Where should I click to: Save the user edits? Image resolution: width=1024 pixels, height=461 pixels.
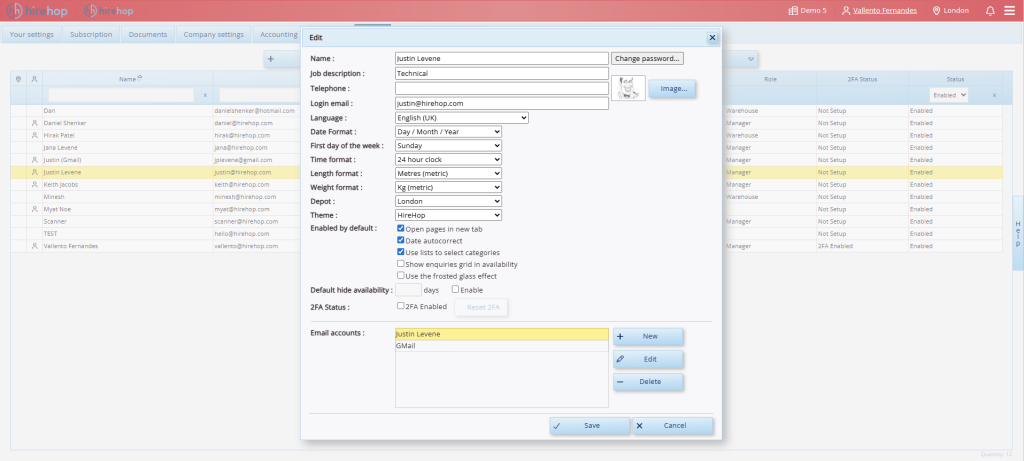click(x=590, y=426)
